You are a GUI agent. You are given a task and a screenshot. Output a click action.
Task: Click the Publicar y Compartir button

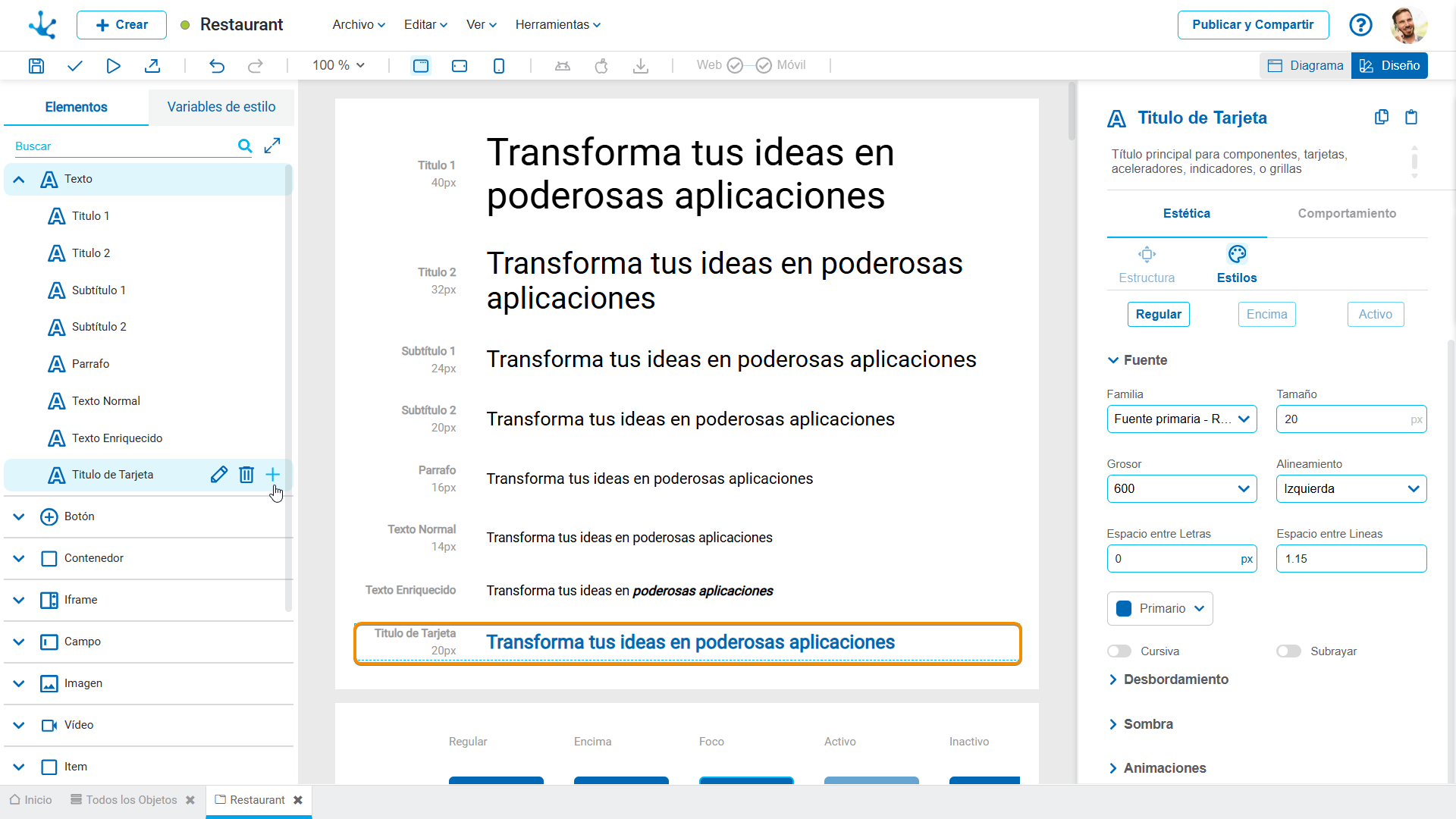tap(1252, 25)
